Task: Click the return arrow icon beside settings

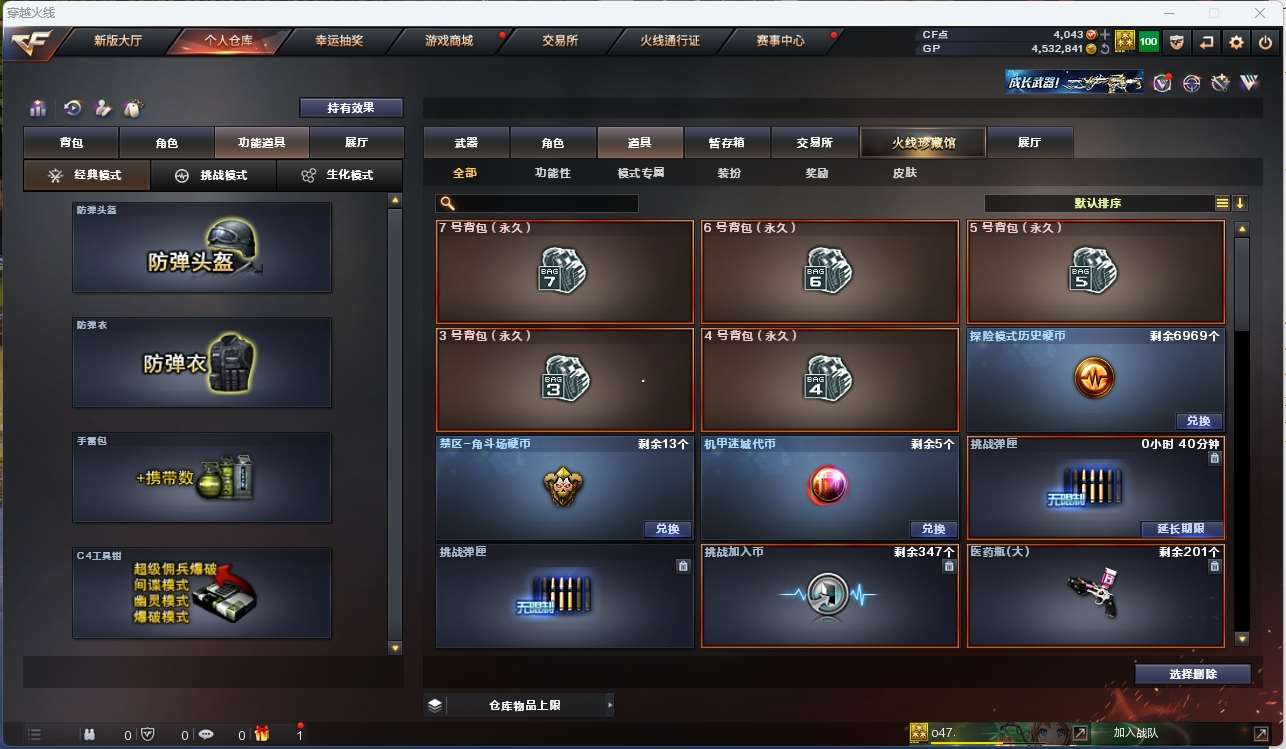Action: [1207, 42]
